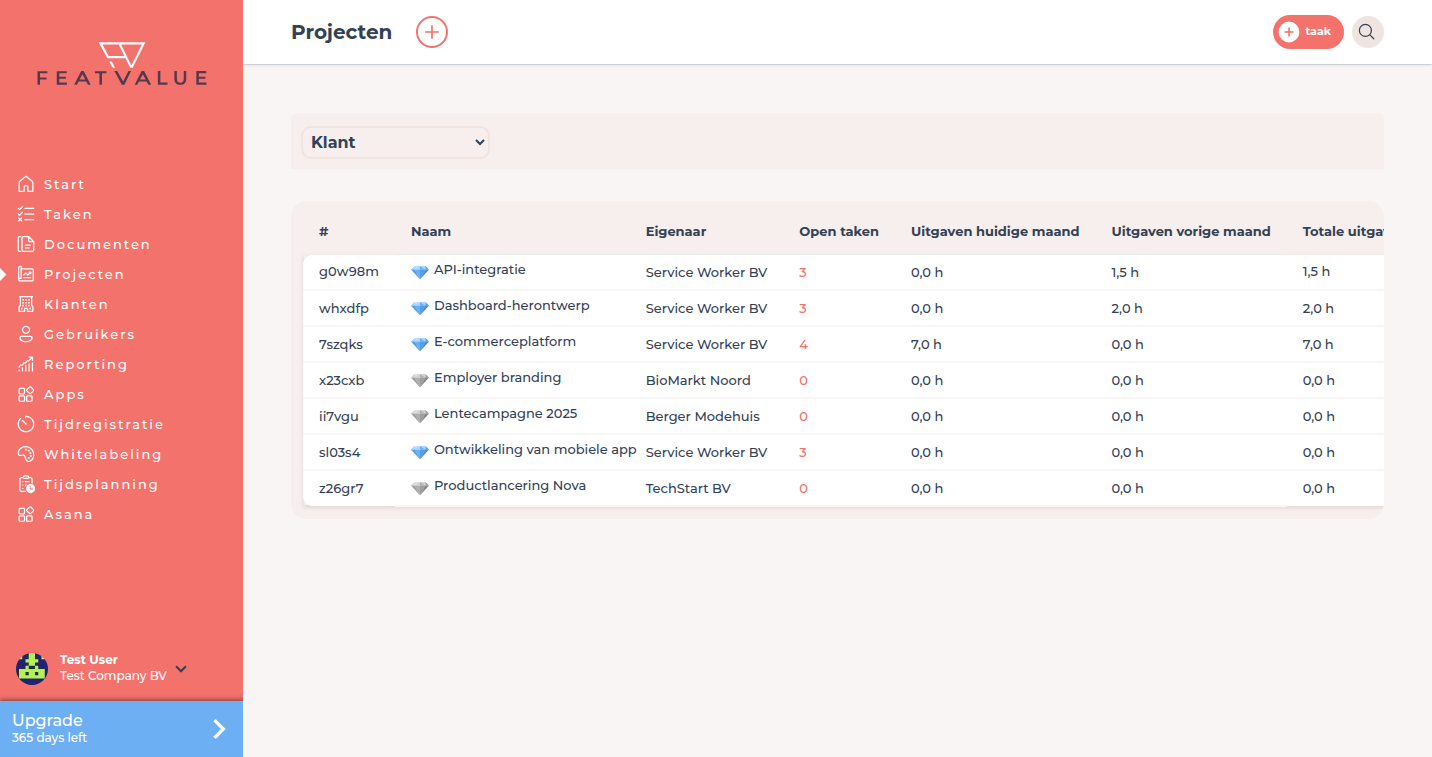Click the Taken checklist icon
This screenshot has height=757, width=1432.
tap(26, 214)
